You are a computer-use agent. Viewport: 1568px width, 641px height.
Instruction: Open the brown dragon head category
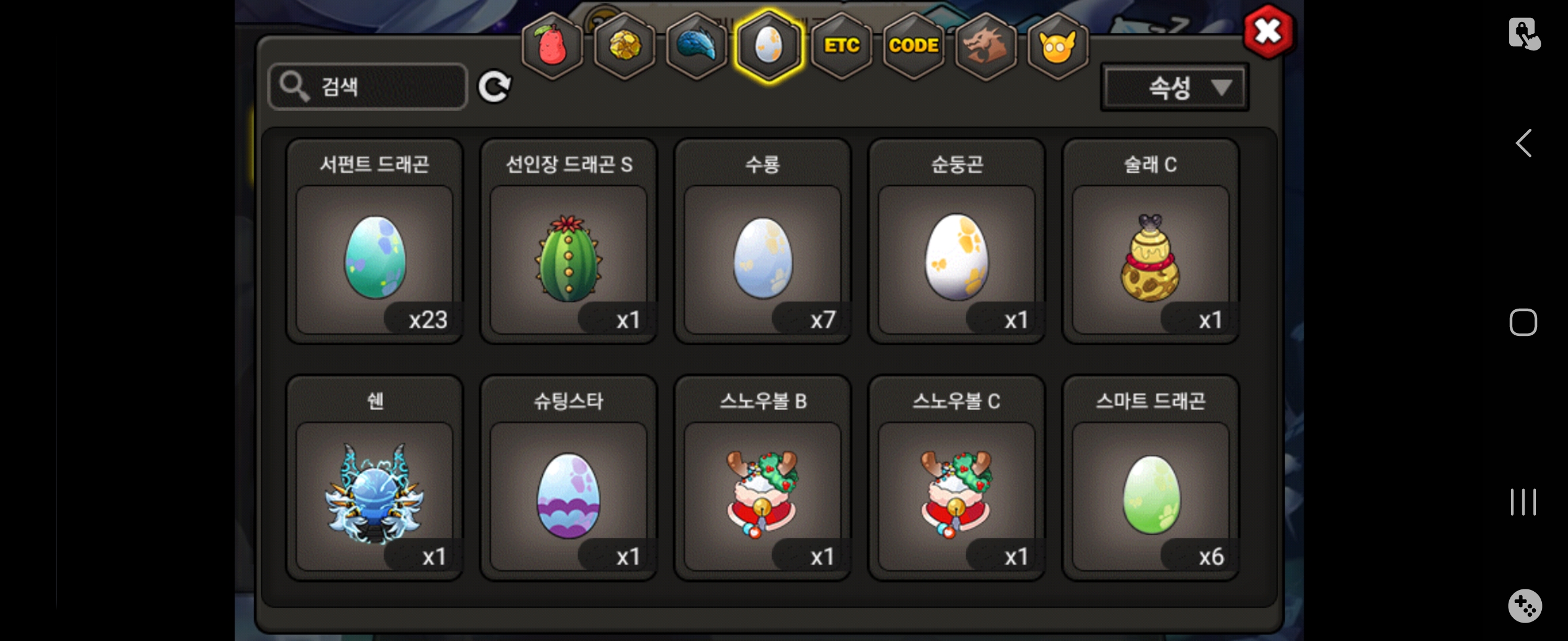[985, 46]
